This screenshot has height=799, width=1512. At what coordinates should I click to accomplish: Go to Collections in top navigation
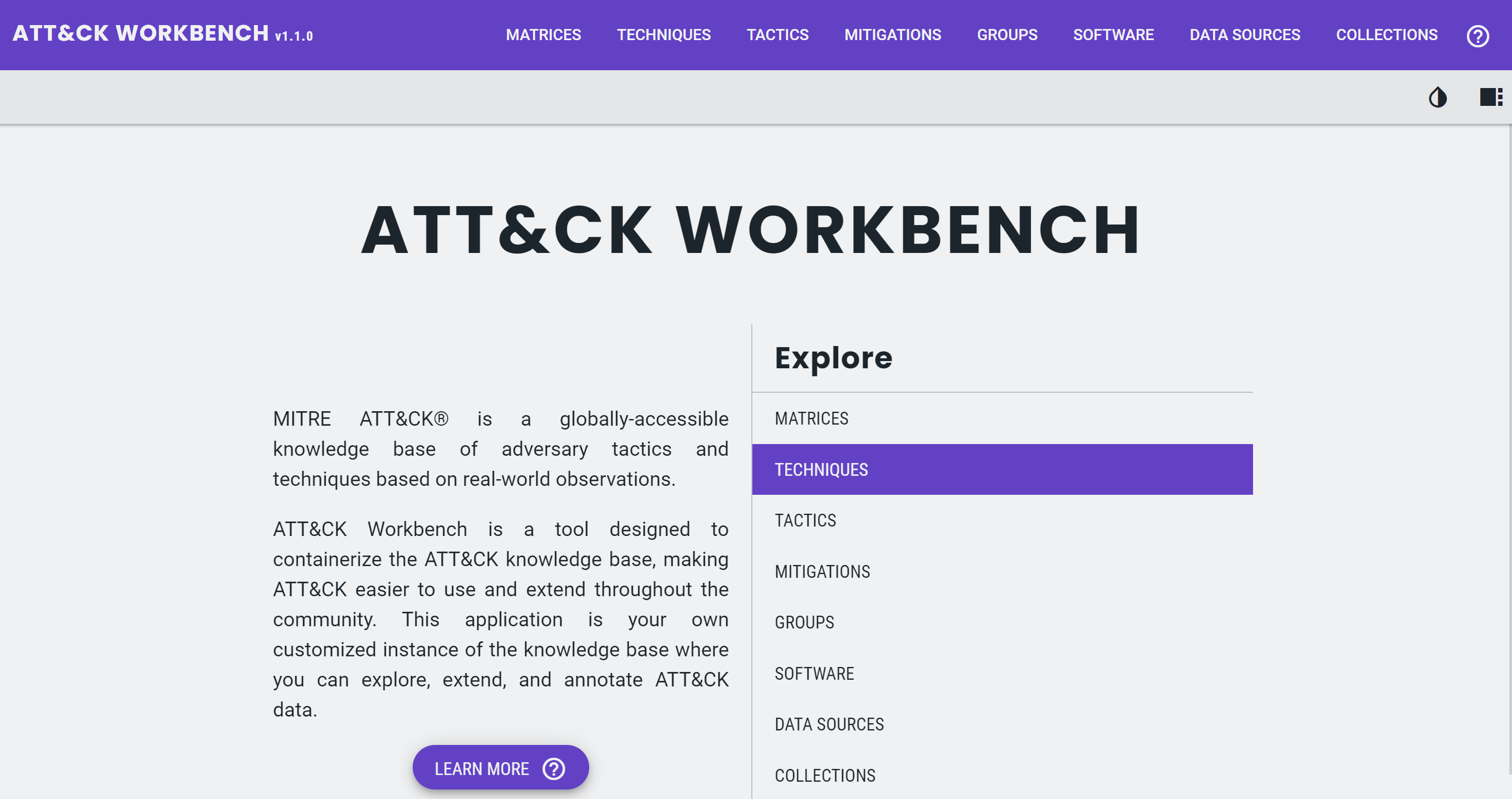point(1386,35)
